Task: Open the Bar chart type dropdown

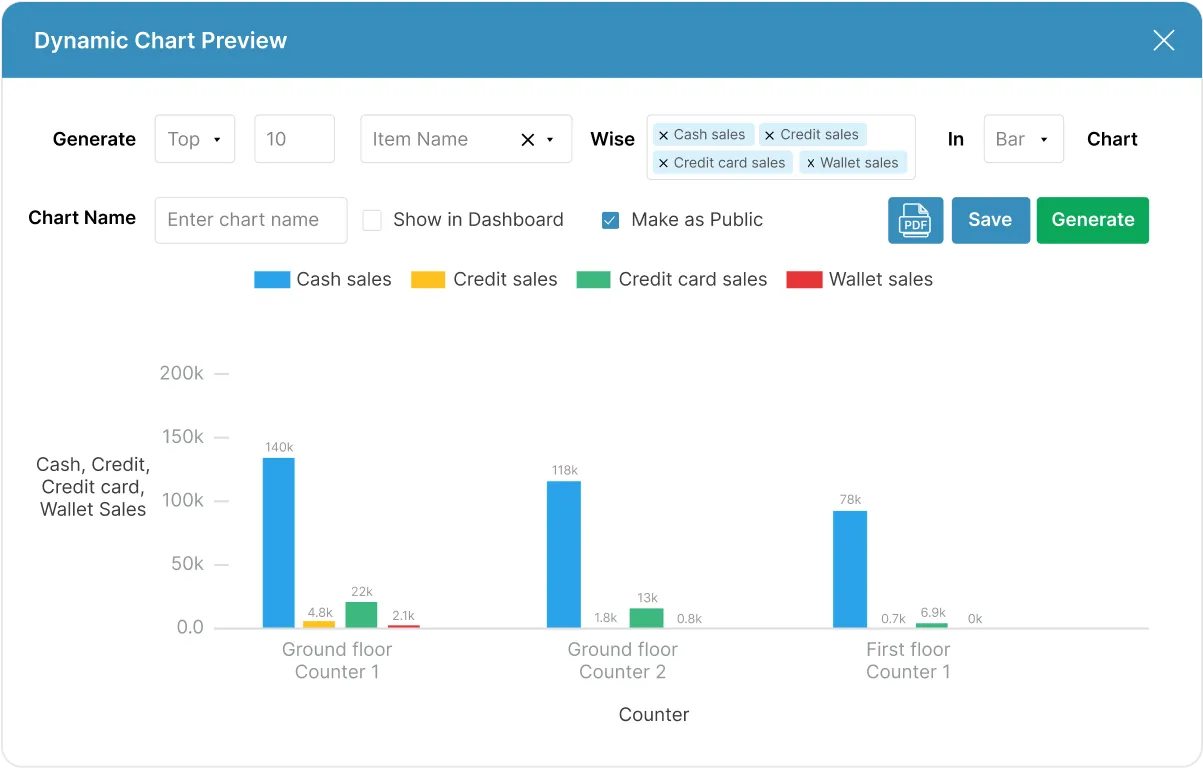Action: 1023,139
